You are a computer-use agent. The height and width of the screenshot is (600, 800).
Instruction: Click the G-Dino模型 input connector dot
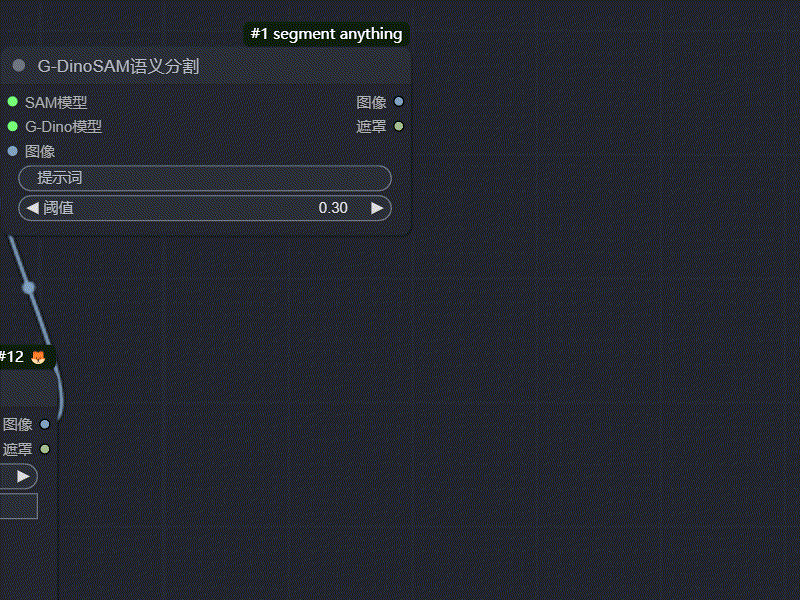(13, 126)
